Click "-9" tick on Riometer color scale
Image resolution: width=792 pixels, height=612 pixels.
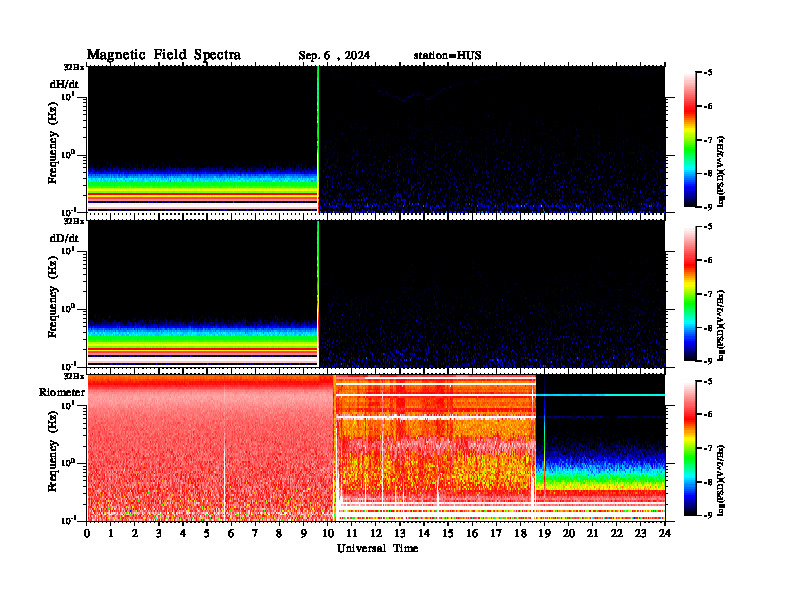708,515
